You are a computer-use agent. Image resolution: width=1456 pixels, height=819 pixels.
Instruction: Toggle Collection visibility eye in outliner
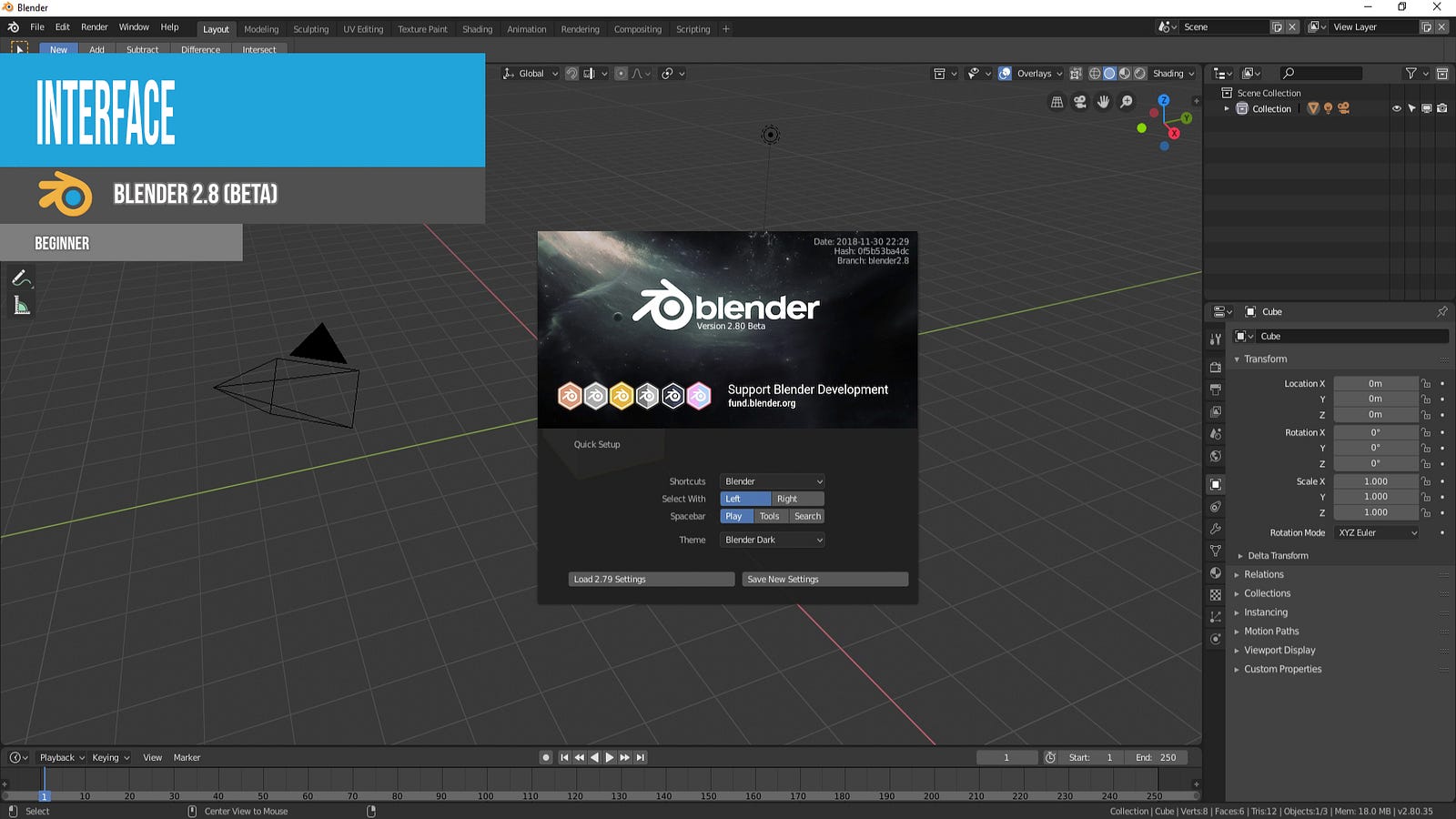tap(1397, 109)
